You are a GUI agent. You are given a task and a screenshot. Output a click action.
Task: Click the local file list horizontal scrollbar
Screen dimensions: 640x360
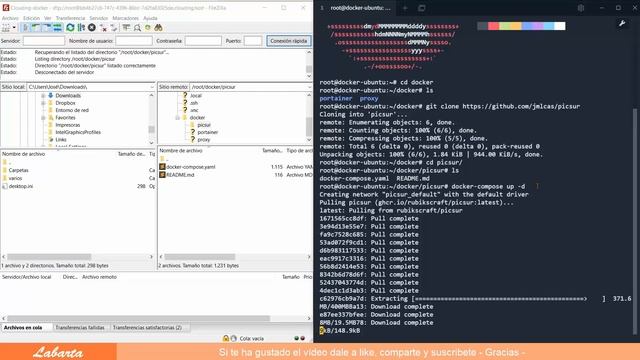(78, 257)
